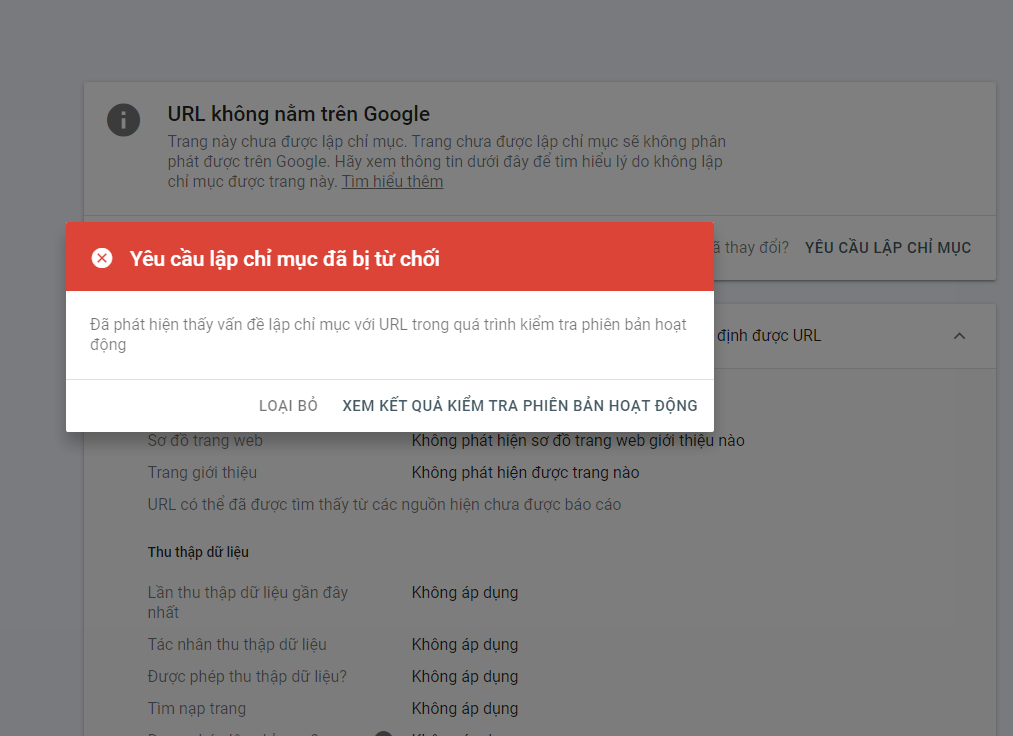Click the dialog message starting "Đã phát hiện thấy vấn đề"
Image resolution: width=1013 pixels, height=736 pixels.
tap(388, 334)
